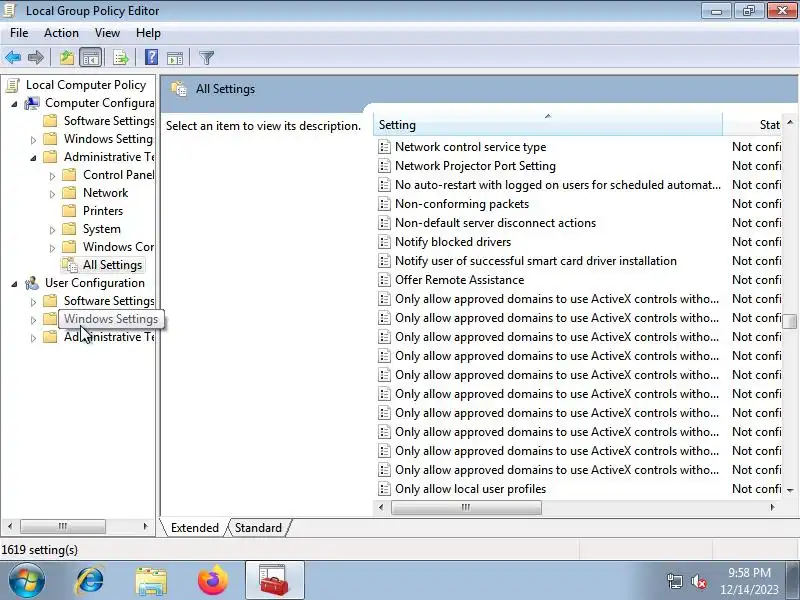Expand Administrative Templates under User Configuration

[33, 338]
